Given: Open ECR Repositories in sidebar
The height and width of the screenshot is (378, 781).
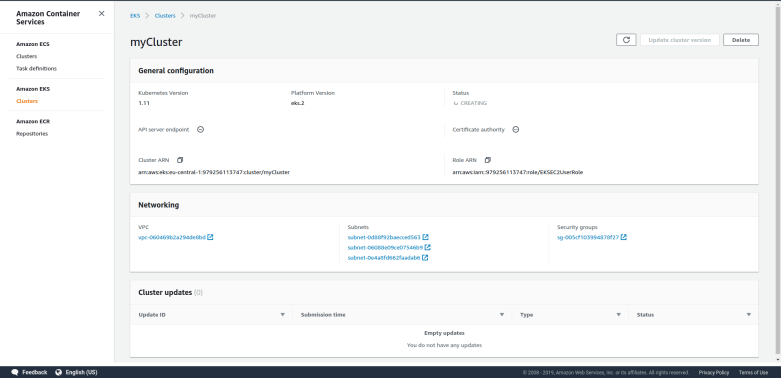Looking at the screenshot, I should [x=32, y=133].
